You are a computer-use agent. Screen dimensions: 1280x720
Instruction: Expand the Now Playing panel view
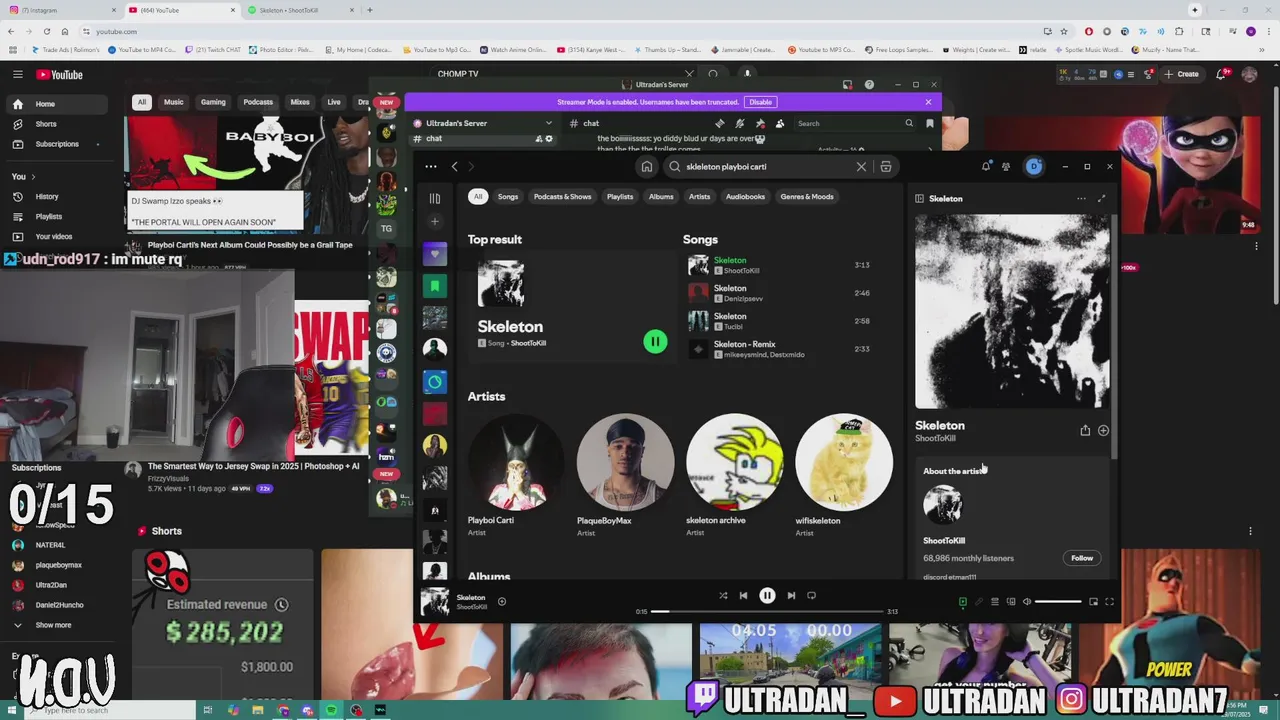[x=1102, y=198]
